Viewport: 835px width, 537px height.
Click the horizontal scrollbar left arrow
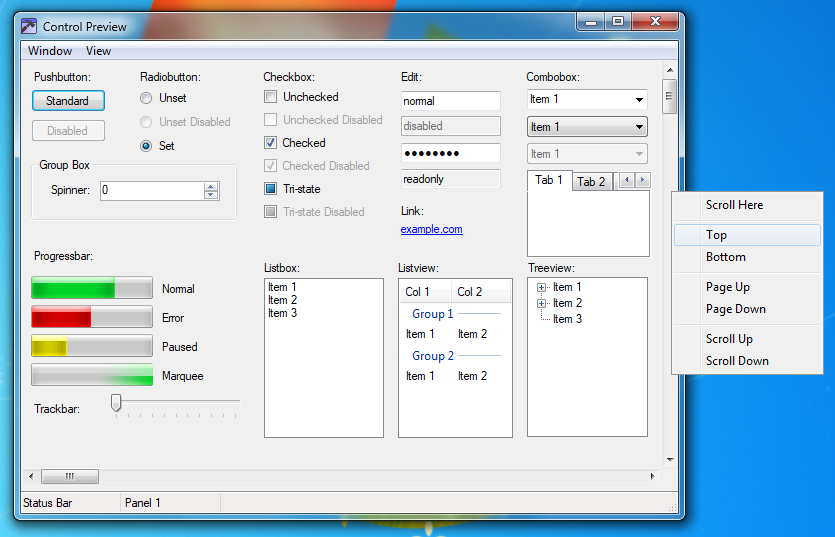click(31, 476)
